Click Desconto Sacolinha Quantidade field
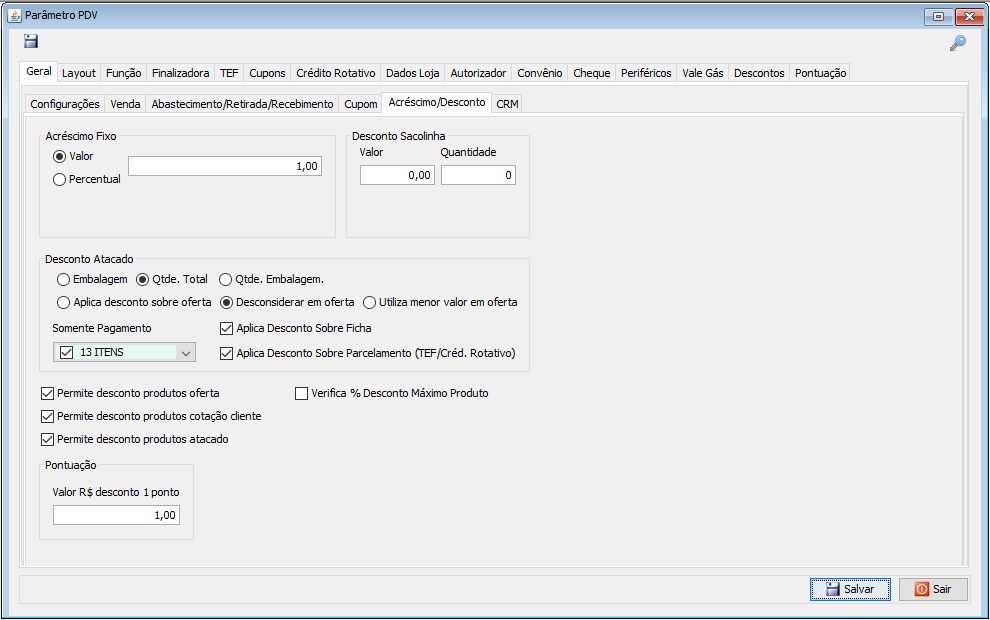990x620 pixels. click(x=478, y=175)
